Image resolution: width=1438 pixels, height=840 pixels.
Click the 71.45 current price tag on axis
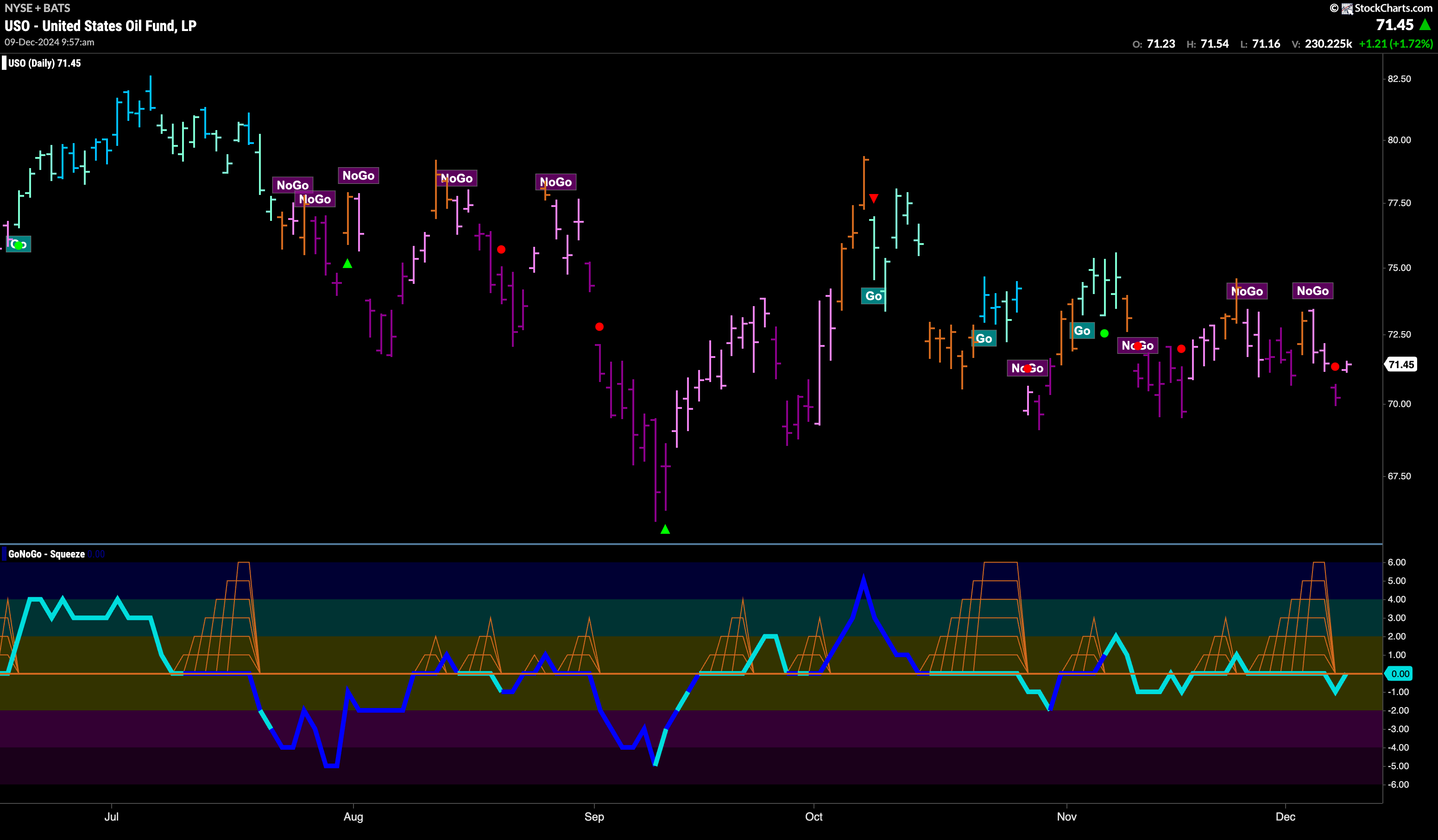point(1401,364)
